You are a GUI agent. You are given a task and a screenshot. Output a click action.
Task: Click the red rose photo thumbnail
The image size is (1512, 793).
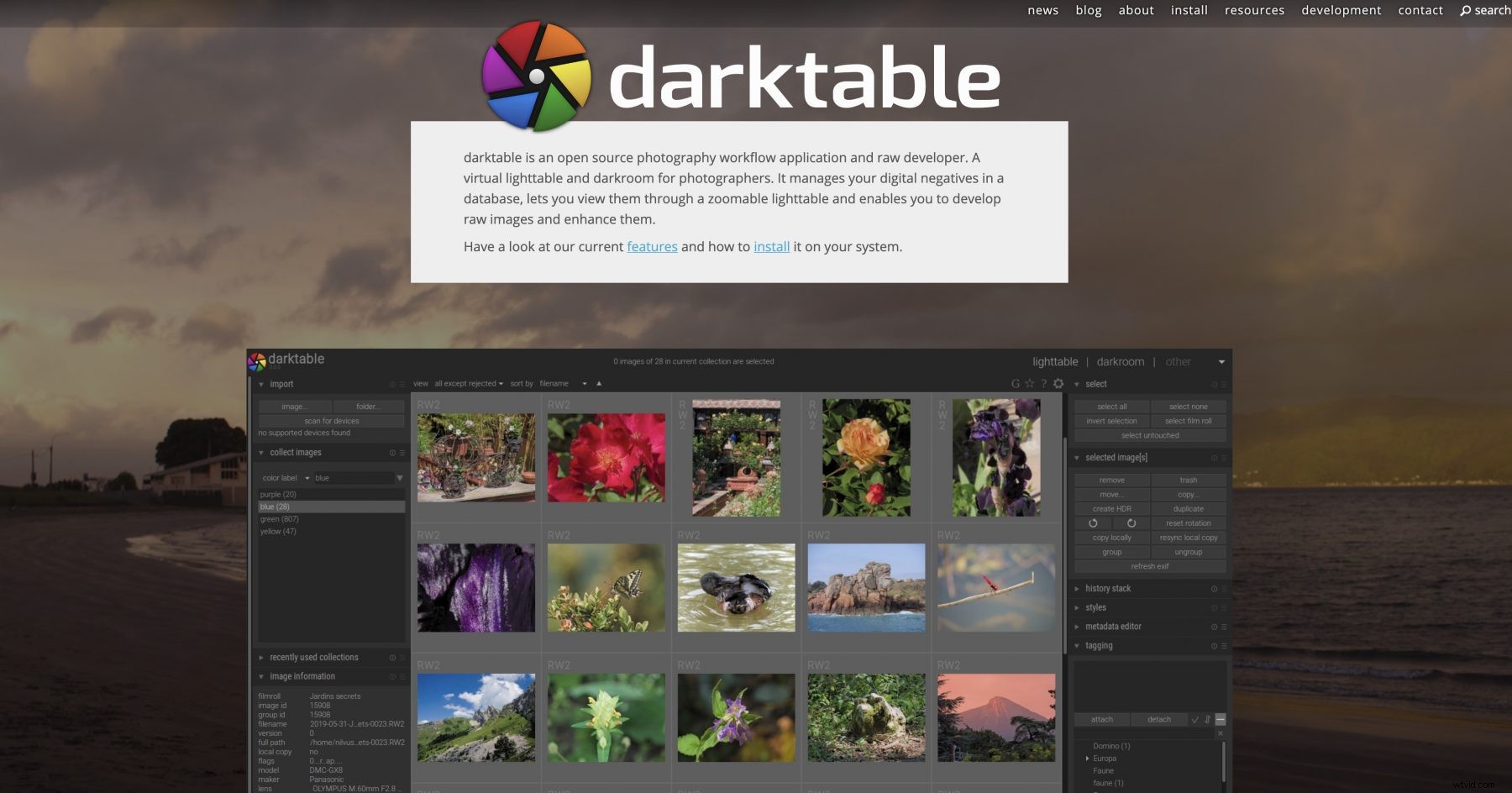[606, 456]
